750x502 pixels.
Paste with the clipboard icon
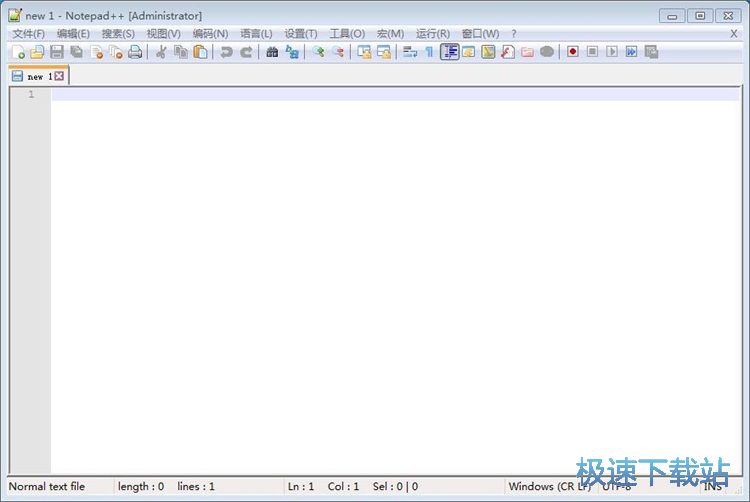coord(200,52)
